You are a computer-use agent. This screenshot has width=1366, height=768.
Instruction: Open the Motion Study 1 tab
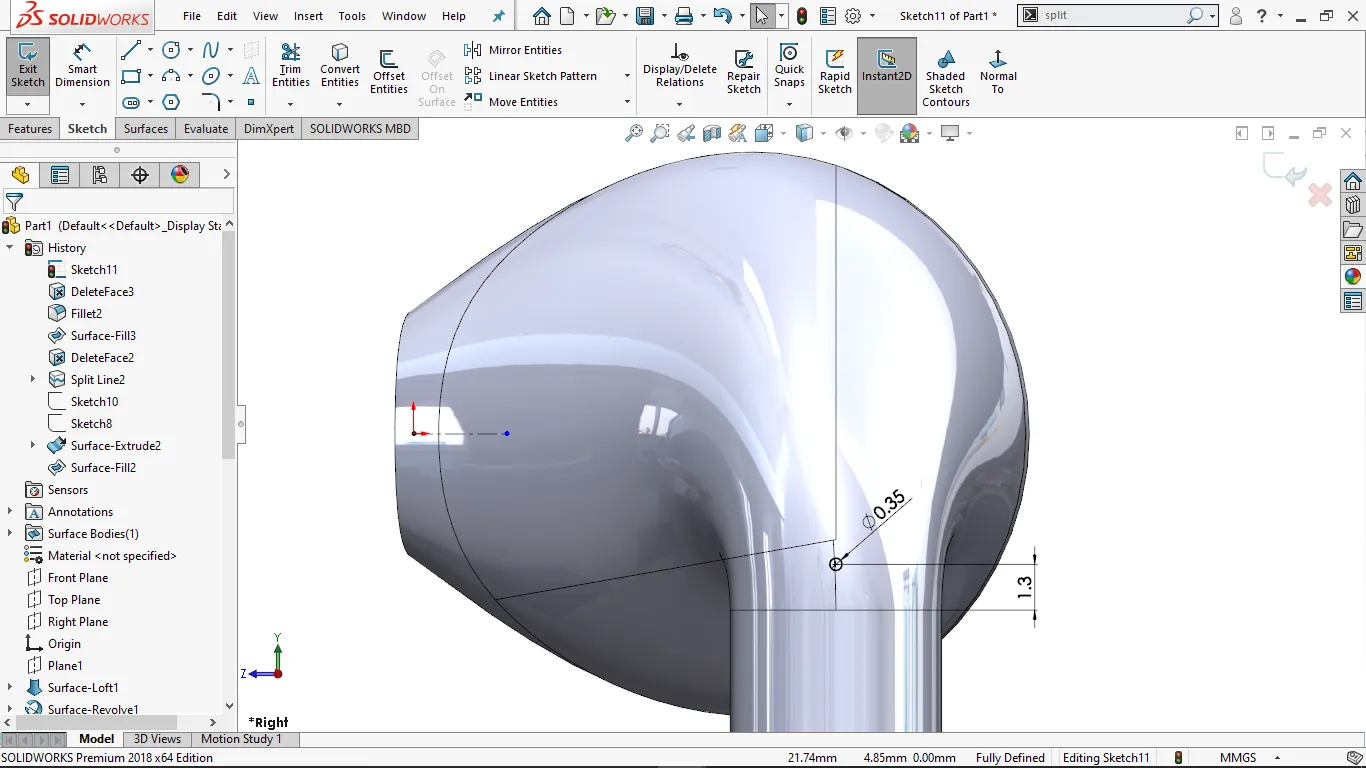tap(241, 739)
